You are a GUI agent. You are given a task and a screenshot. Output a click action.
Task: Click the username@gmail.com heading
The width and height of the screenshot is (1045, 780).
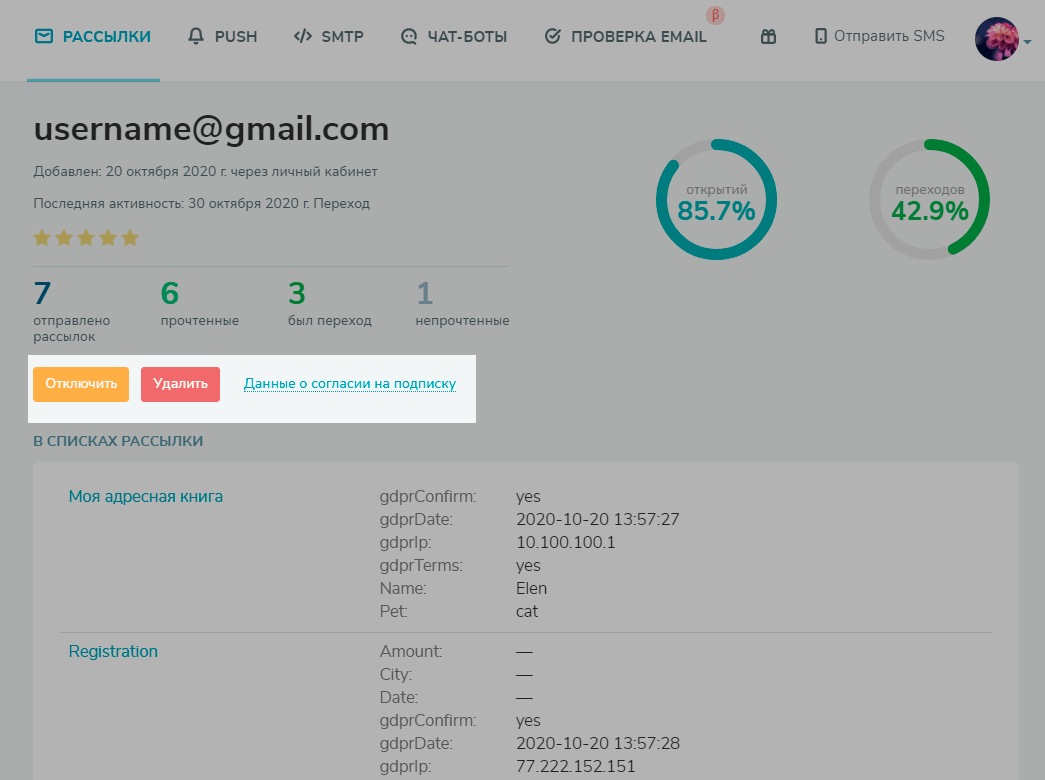point(211,129)
